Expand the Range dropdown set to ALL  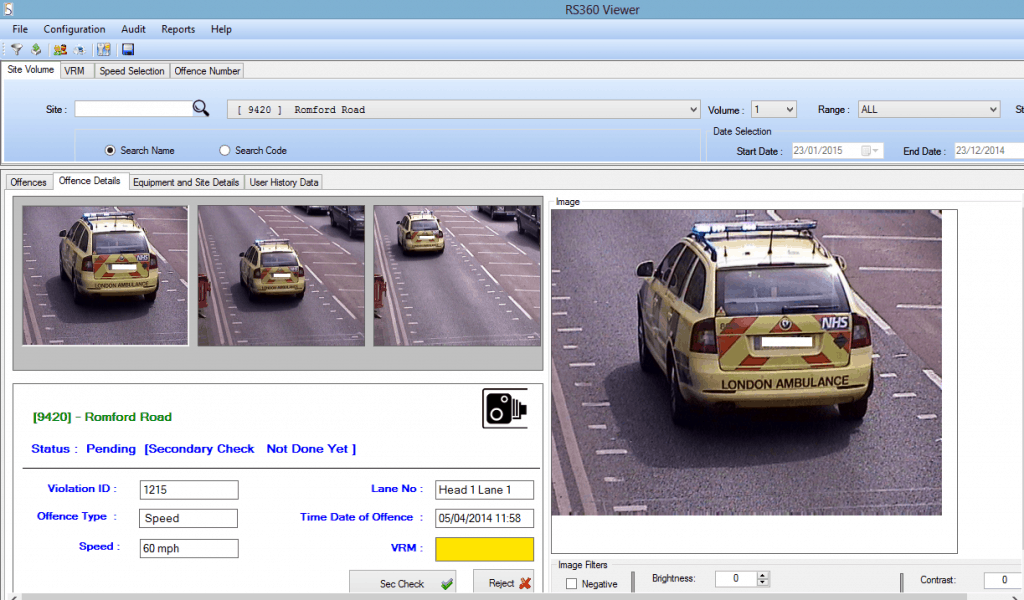click(929, 110)
